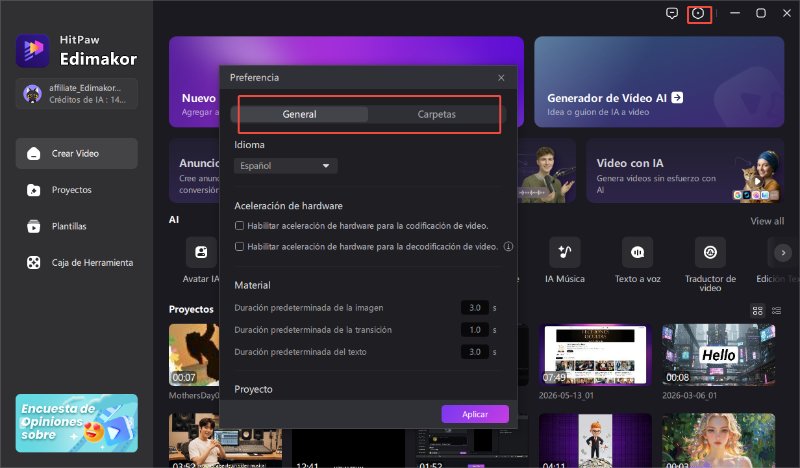800x468 pixels.
Task: Open Plantillas in sidebar
Action: 77,226
